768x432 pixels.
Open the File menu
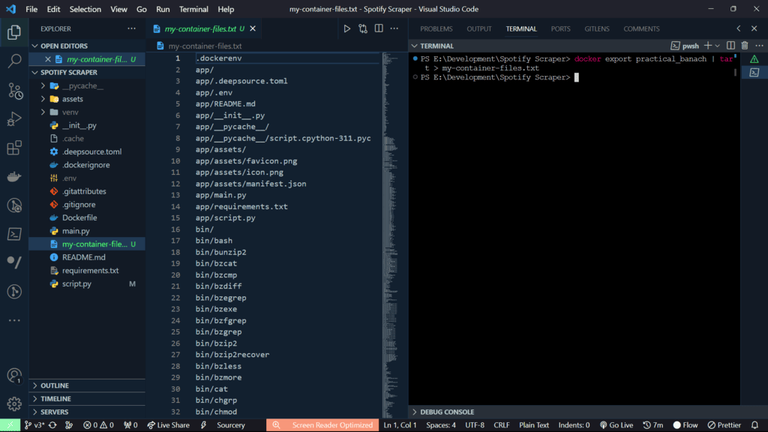[x=31, y=9]
